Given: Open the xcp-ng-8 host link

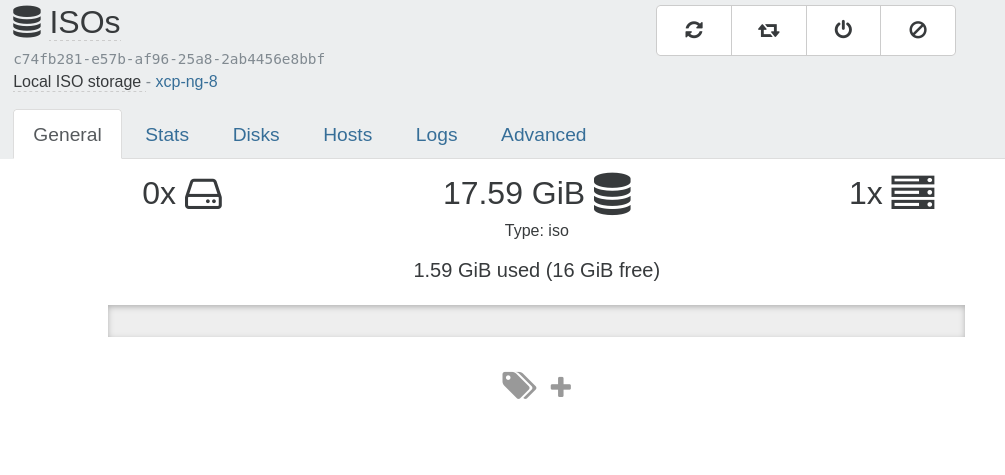Looking at the screenshot, I should pyautogui.click(x=186, y=82).
